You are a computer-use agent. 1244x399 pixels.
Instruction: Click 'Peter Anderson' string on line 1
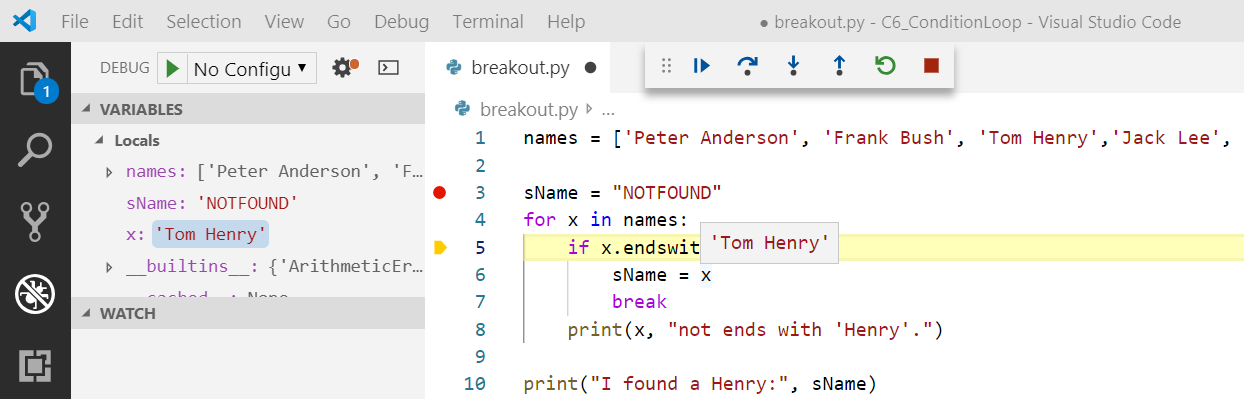click(x=712, y=138)
